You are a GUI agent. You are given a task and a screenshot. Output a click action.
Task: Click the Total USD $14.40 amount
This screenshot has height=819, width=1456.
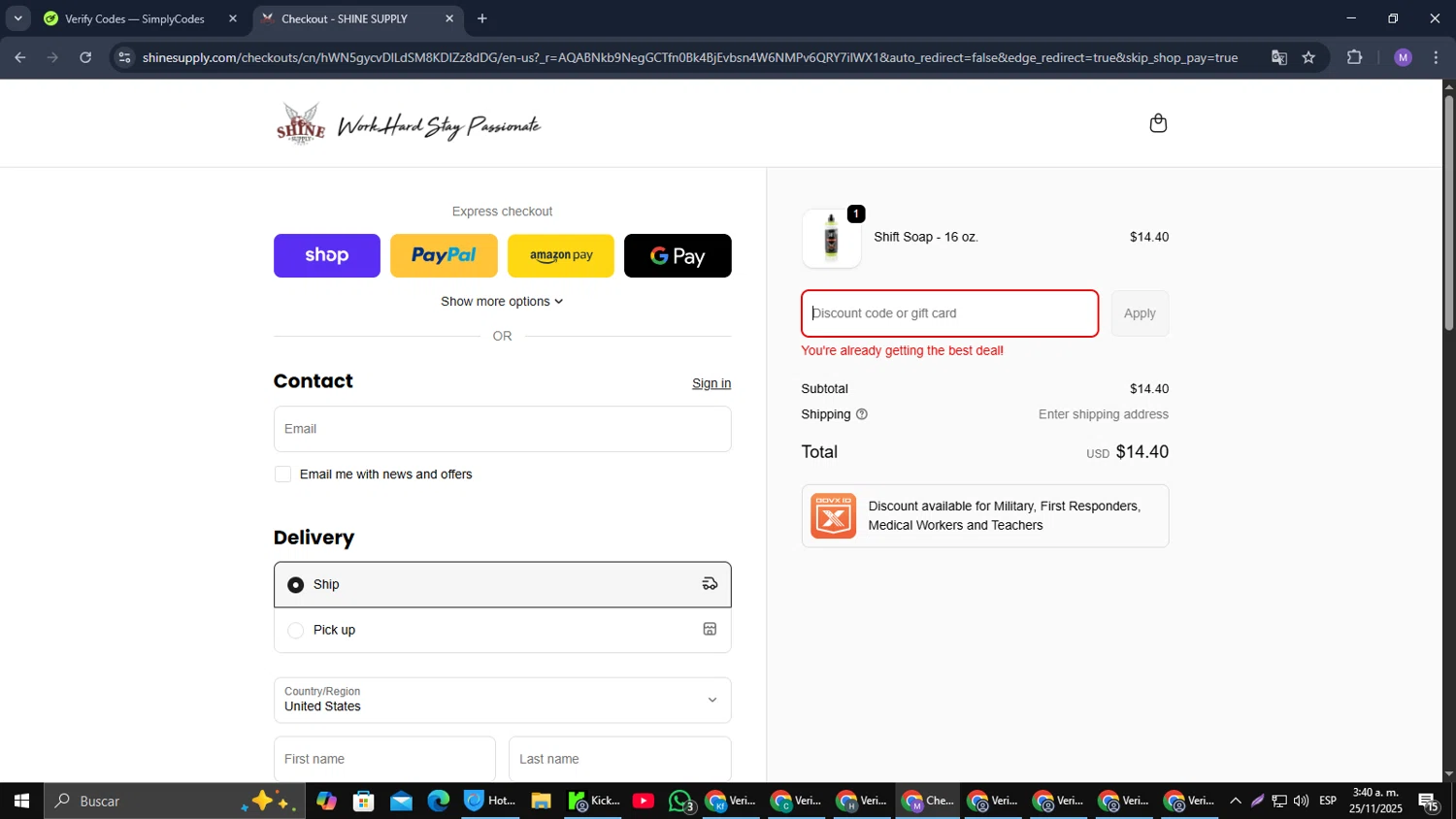coord(1127,452)
